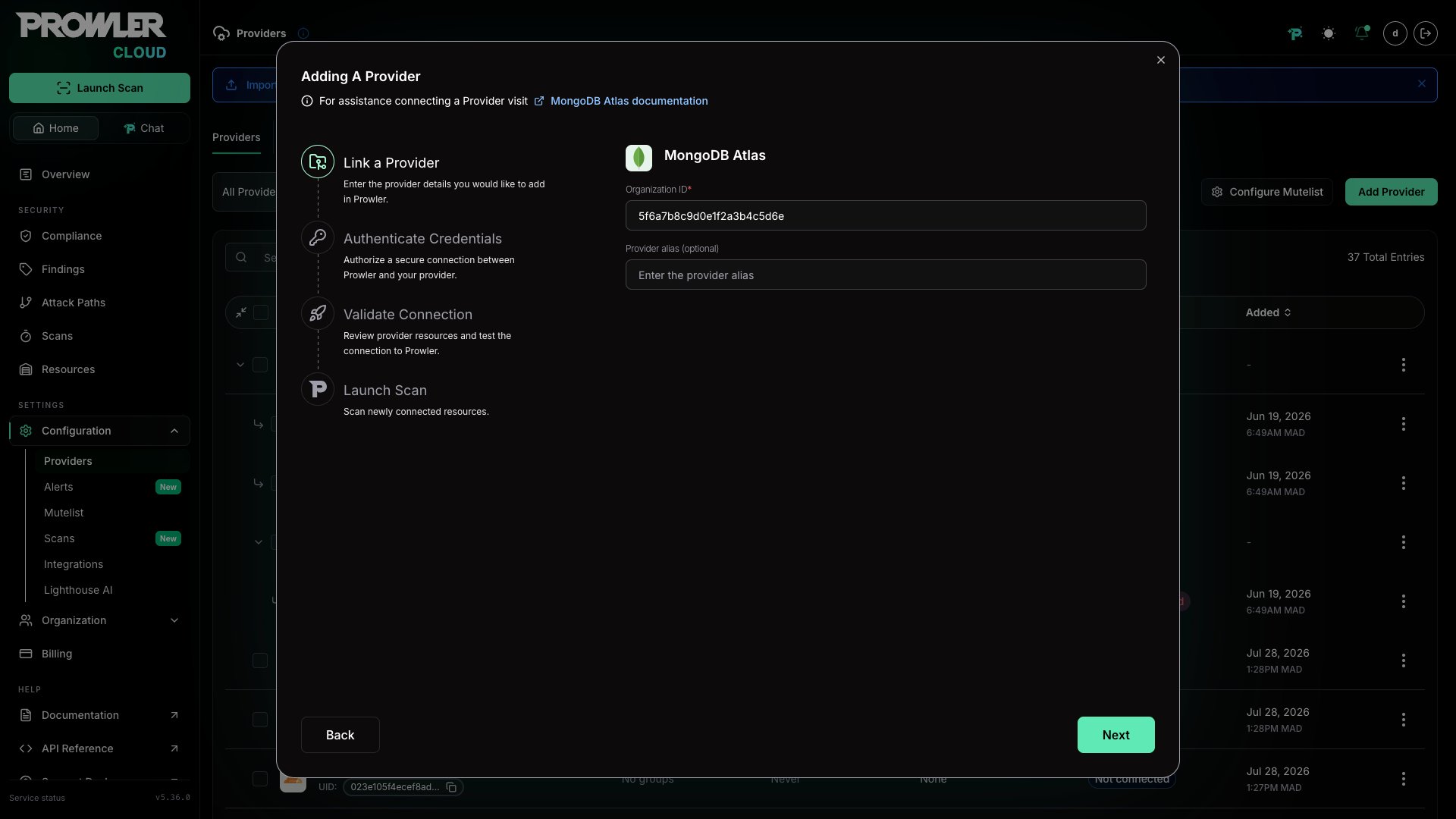Click the Provider alias input field
This screenshot has width=1456, height=819.
click(885, 275)
